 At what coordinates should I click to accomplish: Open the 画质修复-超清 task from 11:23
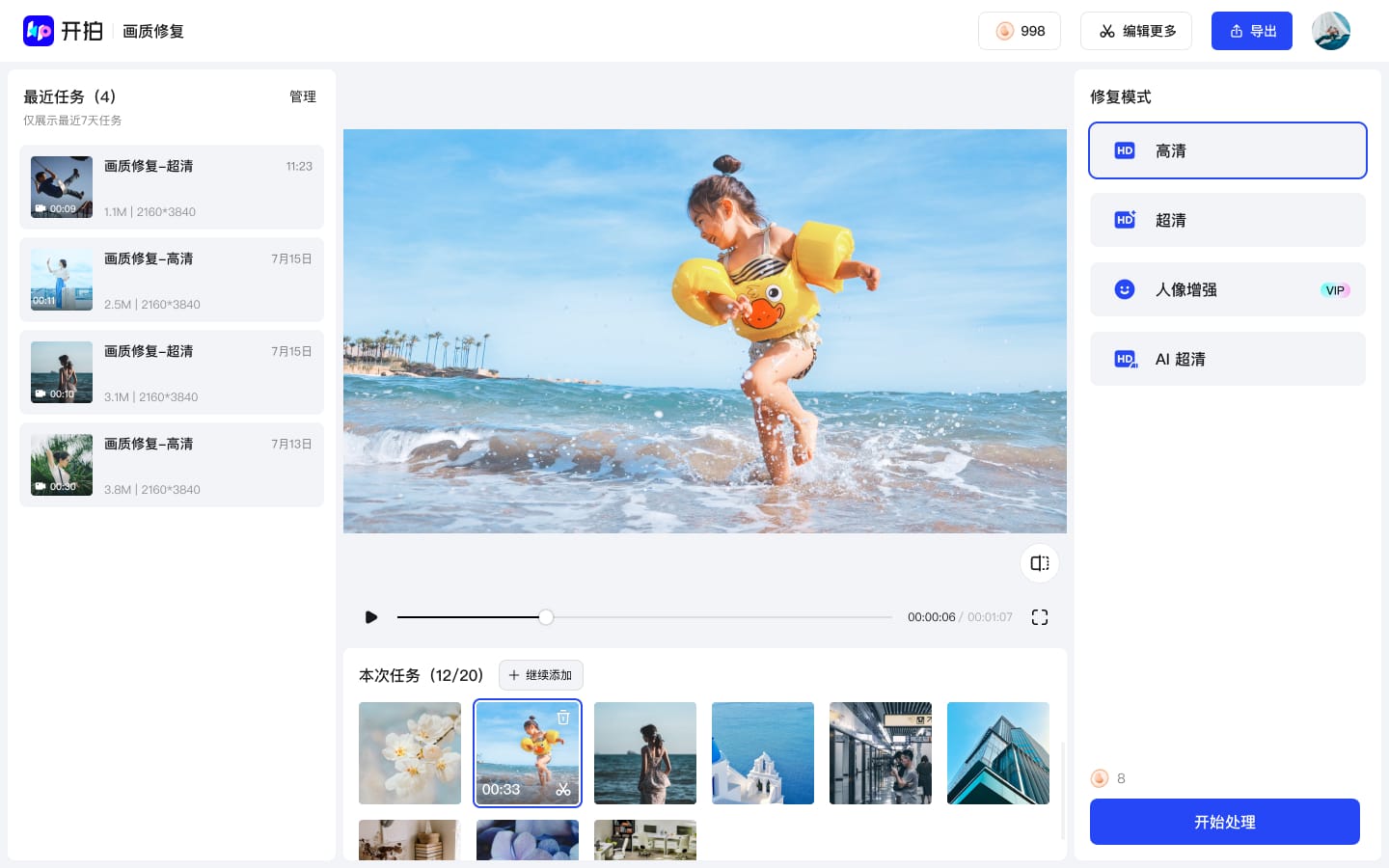172,187
